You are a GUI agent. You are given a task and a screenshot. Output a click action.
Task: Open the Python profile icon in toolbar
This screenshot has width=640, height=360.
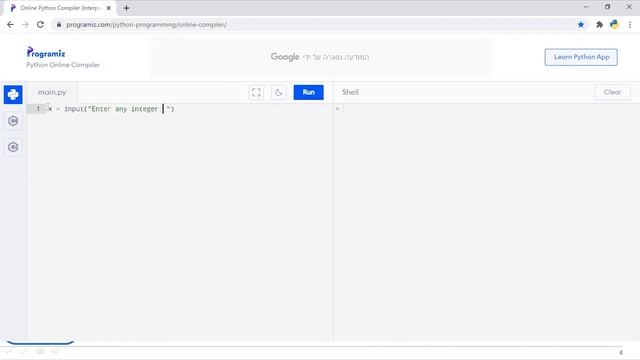click(x=614, y=24)
